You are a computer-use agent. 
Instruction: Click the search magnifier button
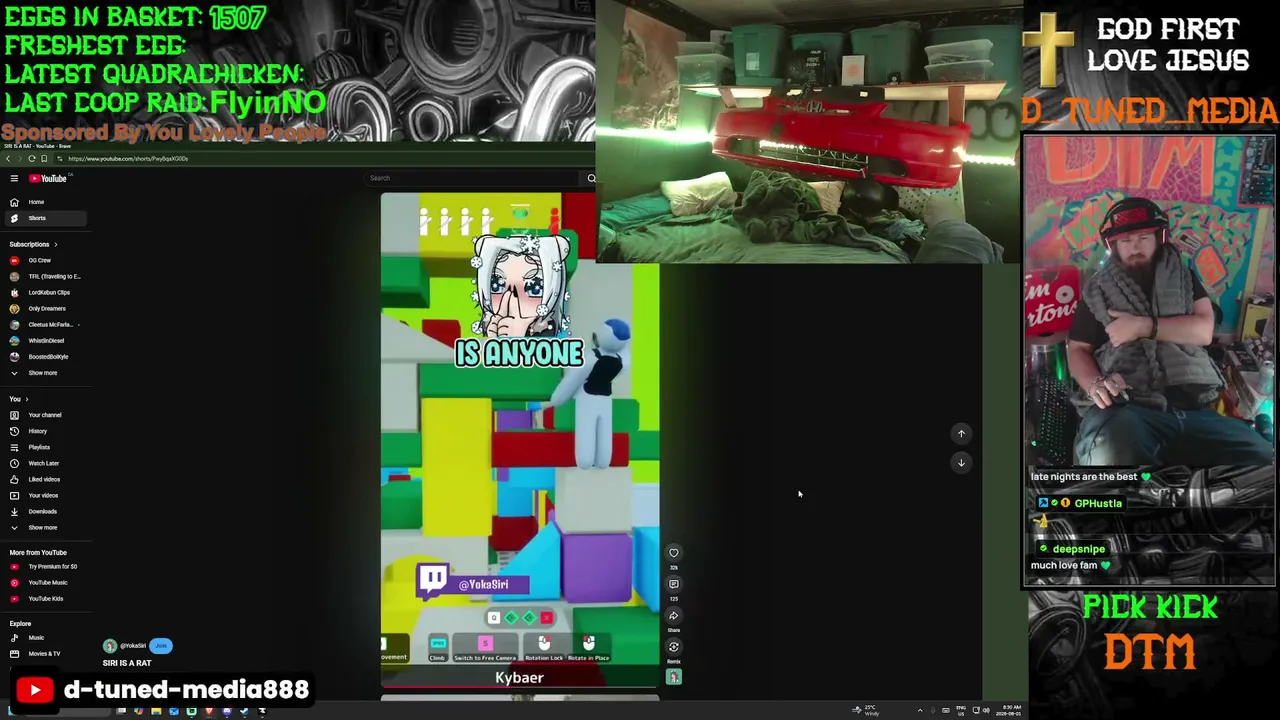click(591, 178)
